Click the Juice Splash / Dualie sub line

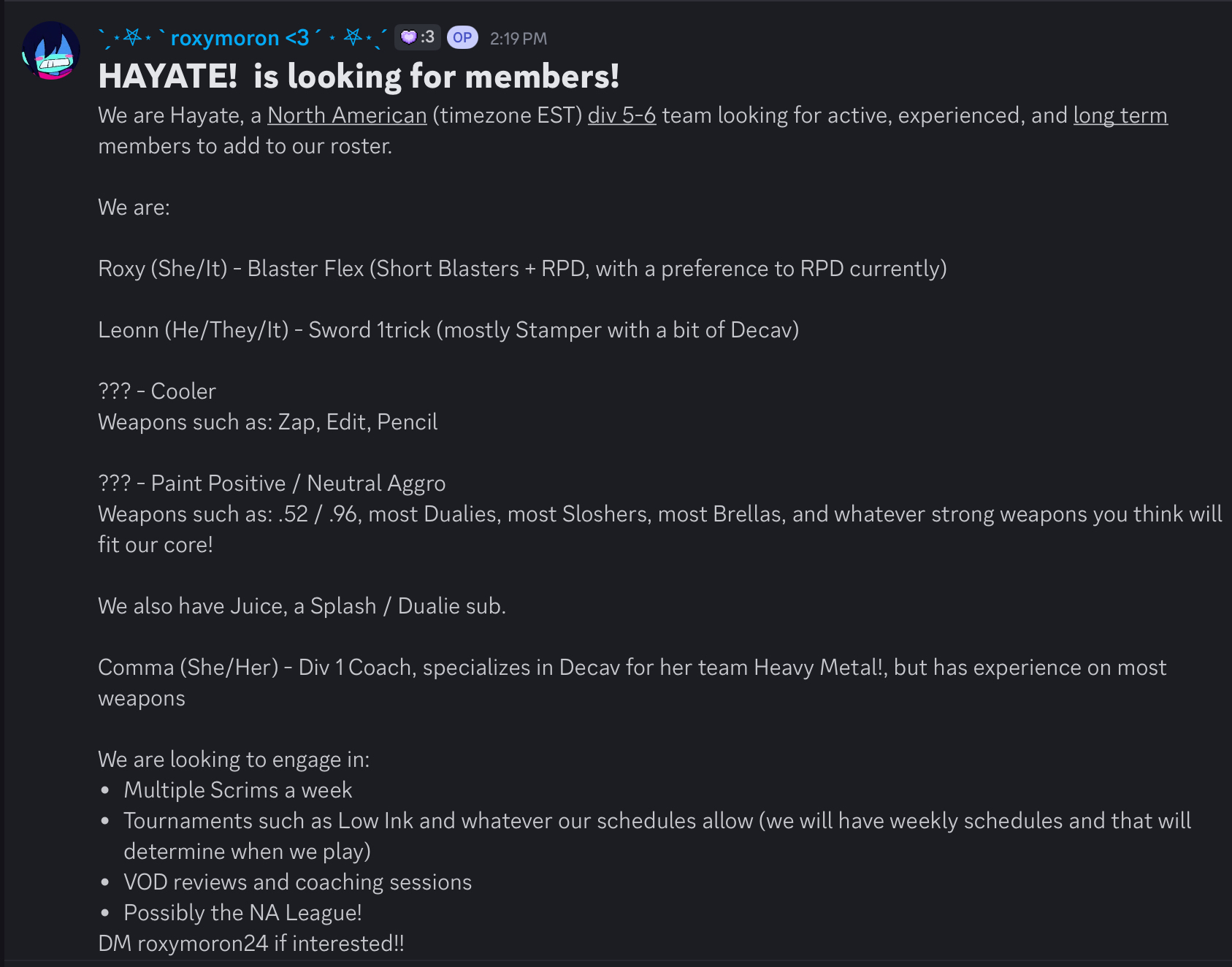(x=302, y=606)
